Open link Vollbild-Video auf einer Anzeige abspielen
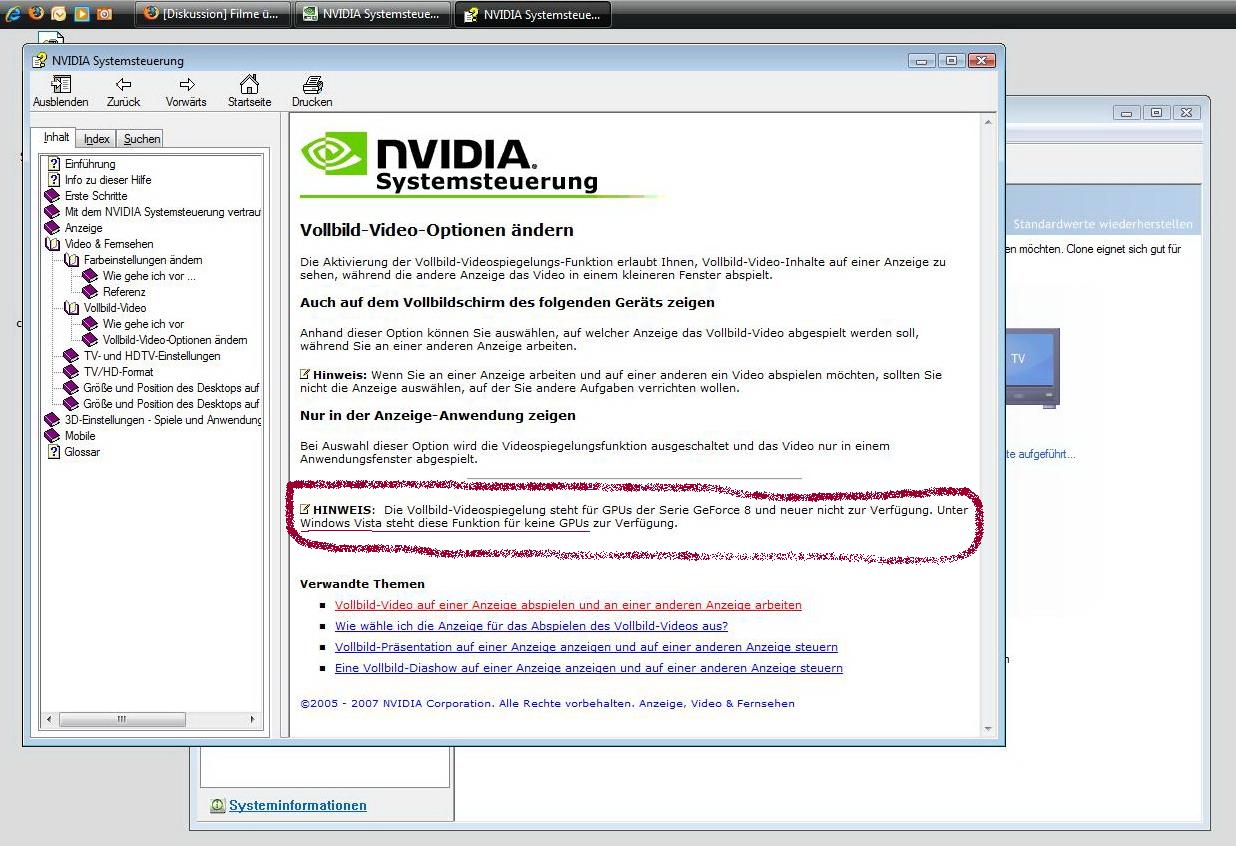 [x=568, y=605]
